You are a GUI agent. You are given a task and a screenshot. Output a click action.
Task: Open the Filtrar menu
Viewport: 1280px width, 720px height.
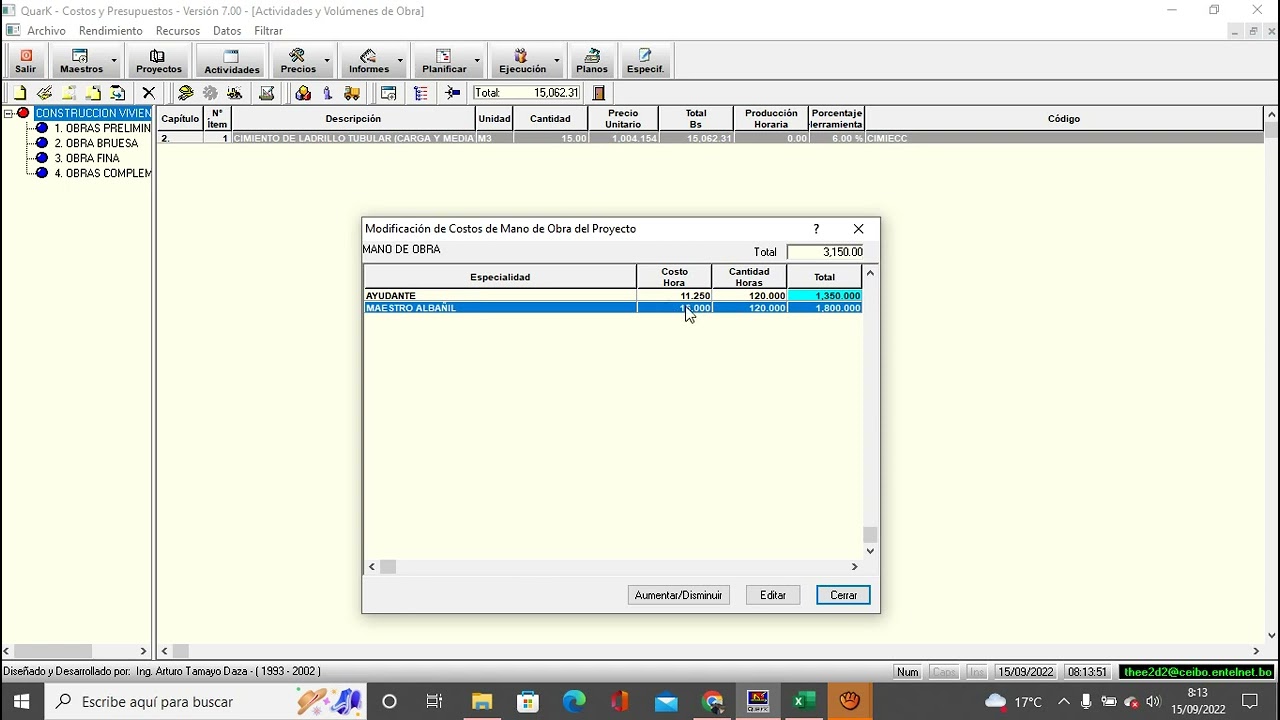pos(268,31)
